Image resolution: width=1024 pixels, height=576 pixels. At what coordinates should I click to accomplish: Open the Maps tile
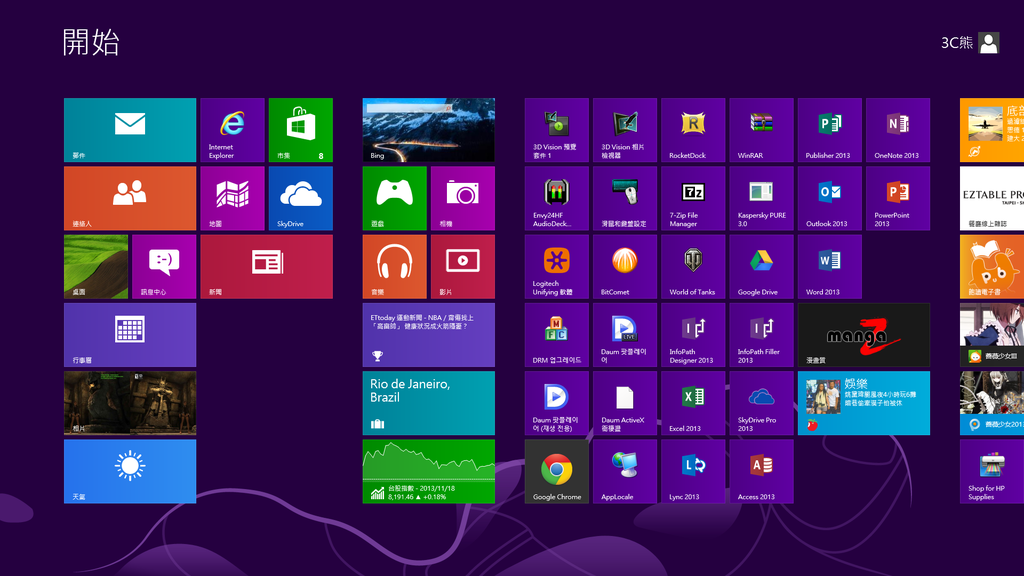[232, 199]
